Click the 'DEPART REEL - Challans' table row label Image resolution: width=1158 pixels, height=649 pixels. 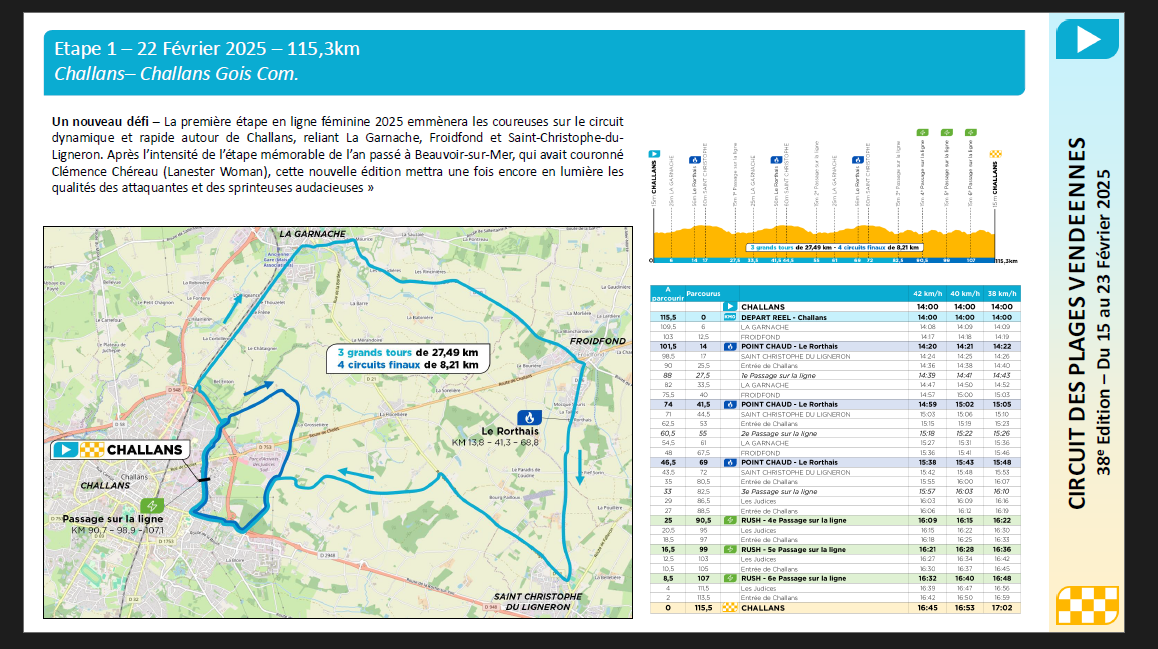tap(784, 317)
